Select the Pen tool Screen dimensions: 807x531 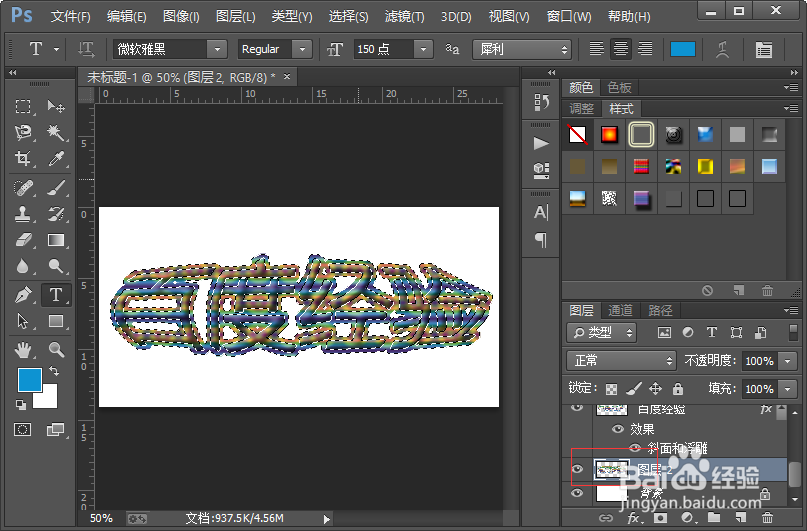23,295
